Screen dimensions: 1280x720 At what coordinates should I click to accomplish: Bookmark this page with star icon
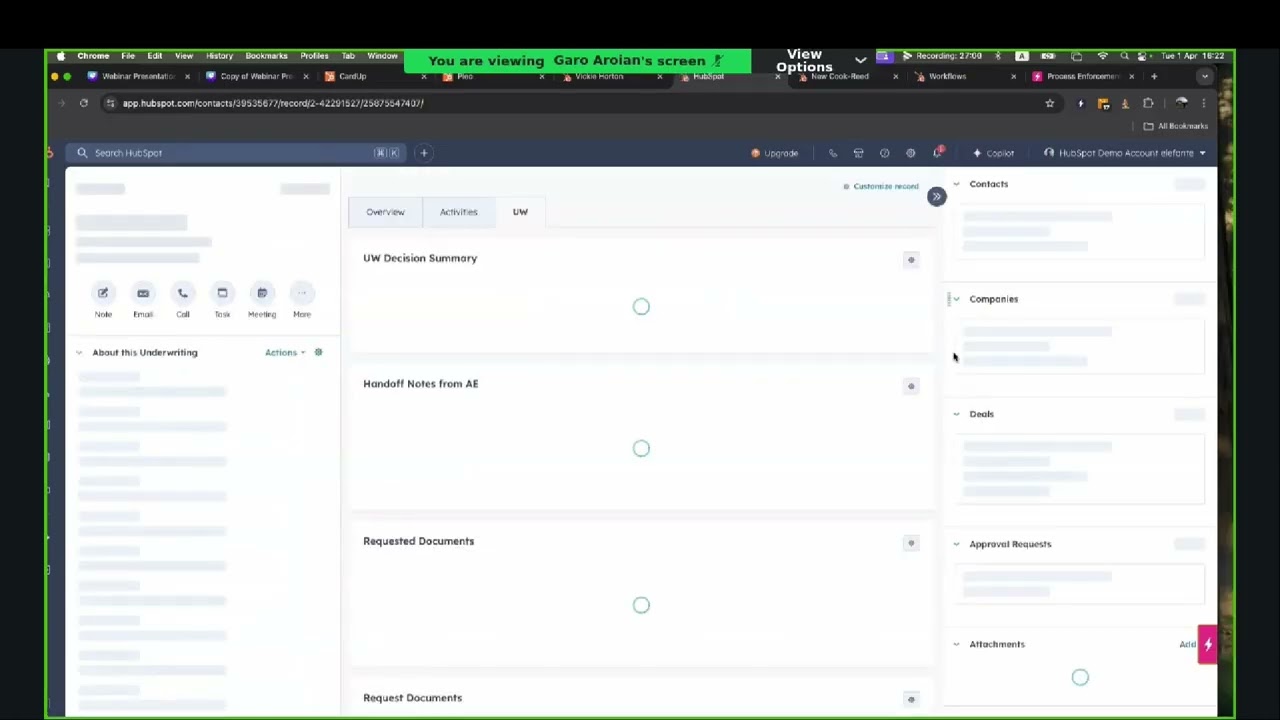(1049, 103)
